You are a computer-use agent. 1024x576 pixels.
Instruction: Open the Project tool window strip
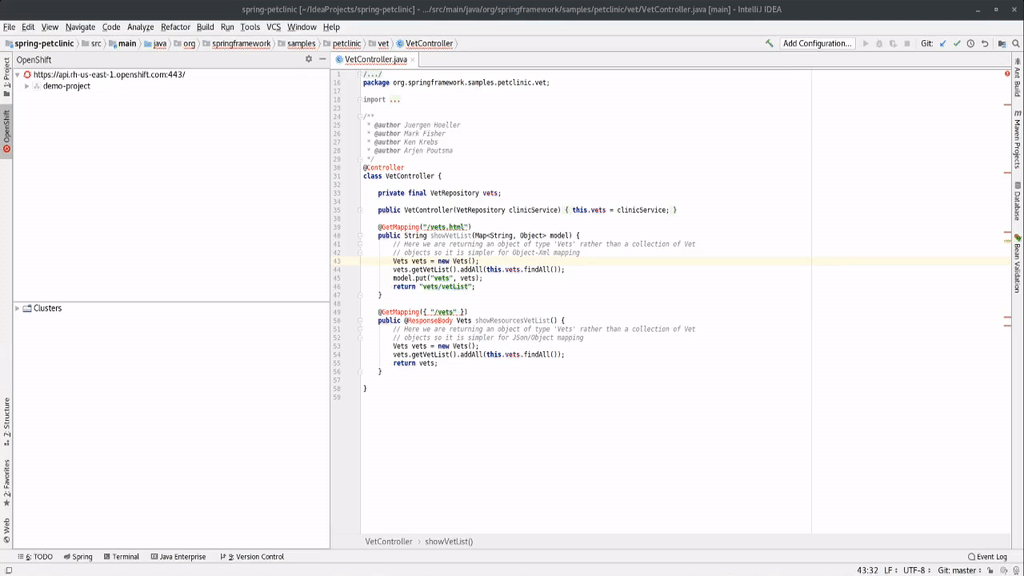point(7,78)
